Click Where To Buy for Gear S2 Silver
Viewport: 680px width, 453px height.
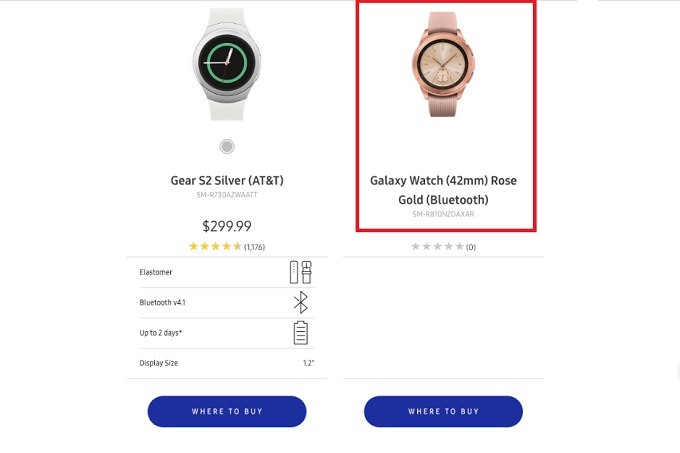pyautogui.click(x=227, y=411)
